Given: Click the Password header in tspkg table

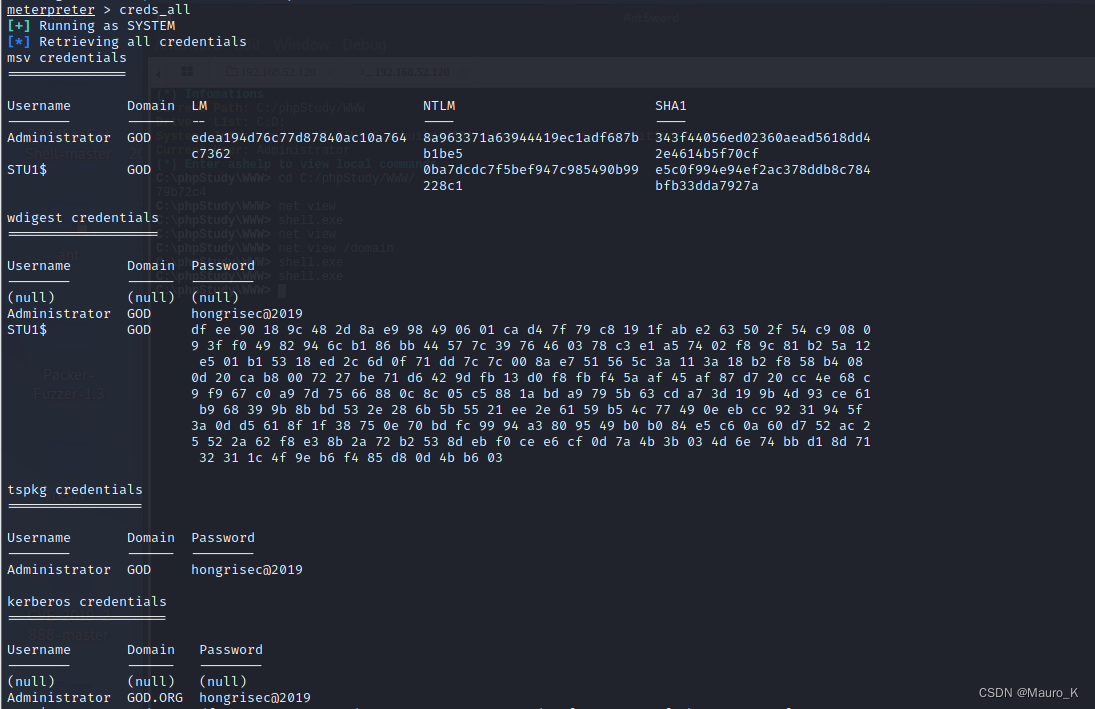Looking at the screenshot, I should click(223, 538).
